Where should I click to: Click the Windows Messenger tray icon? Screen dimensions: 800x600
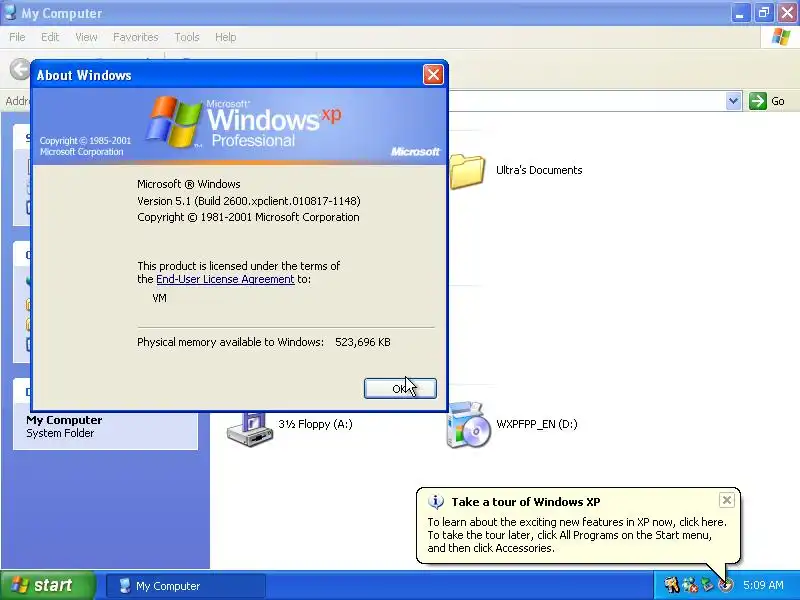click(690, 585)
